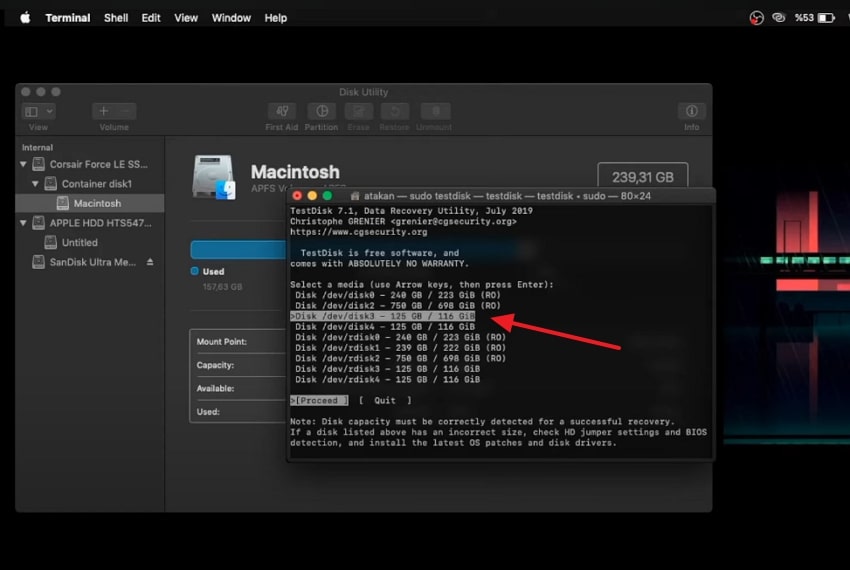Zoom the testdisk Terminal window
The width and height of the screenshot is (850, 570).
pos(327,196)
